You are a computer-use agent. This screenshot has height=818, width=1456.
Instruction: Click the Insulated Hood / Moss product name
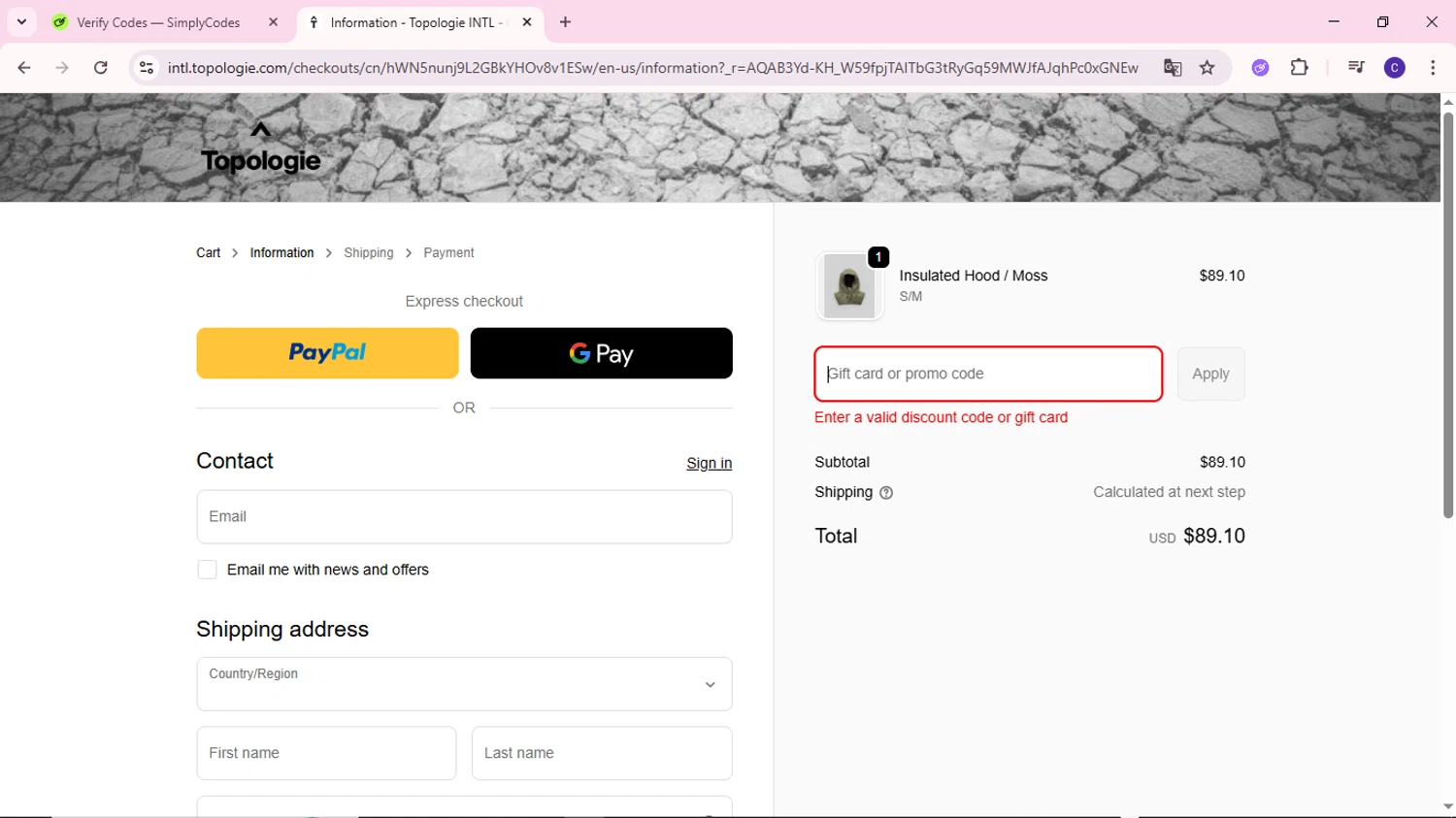point(974,276)
